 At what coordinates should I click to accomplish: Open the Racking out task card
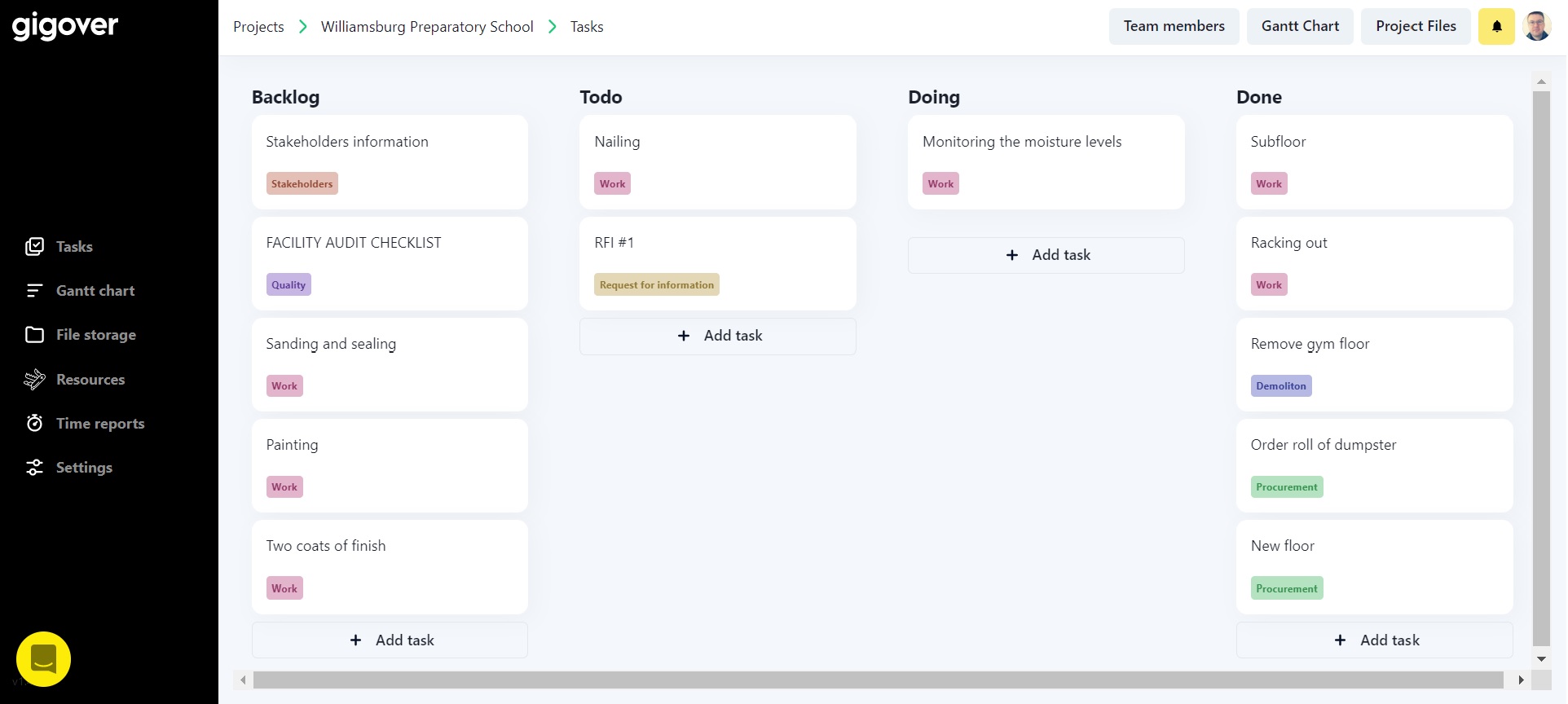pyautogui.click(x=1374, y=263)
